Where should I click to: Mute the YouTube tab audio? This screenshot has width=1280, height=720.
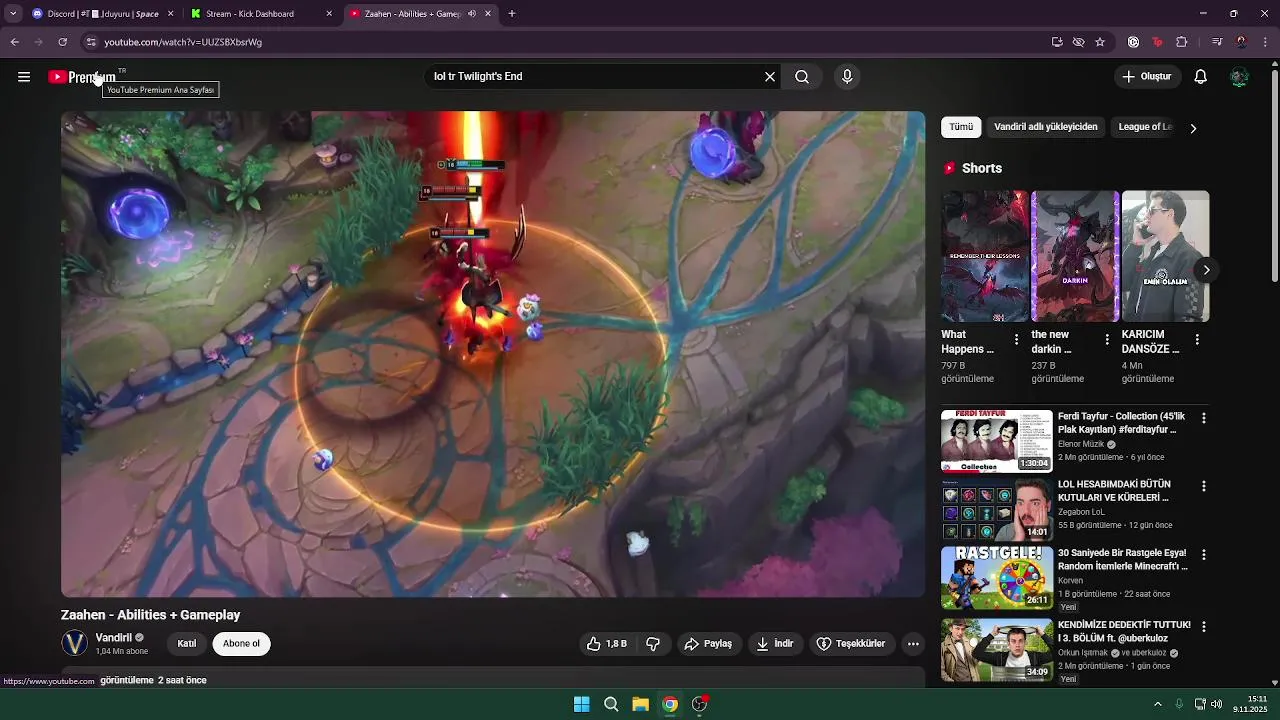tap(471, 14)
